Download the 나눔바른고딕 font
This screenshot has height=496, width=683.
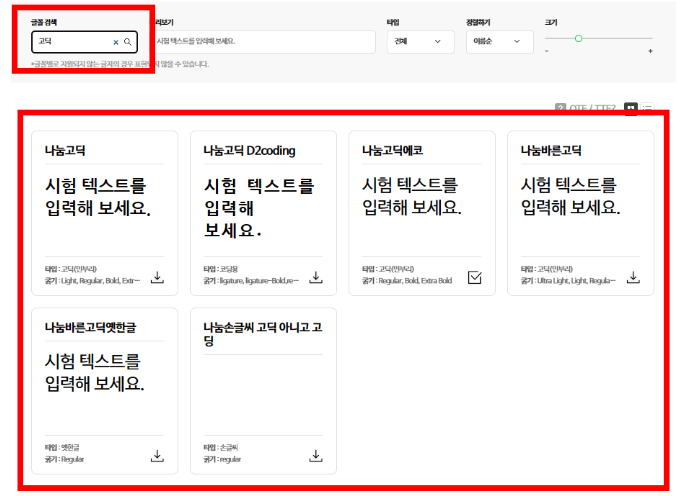633,277
